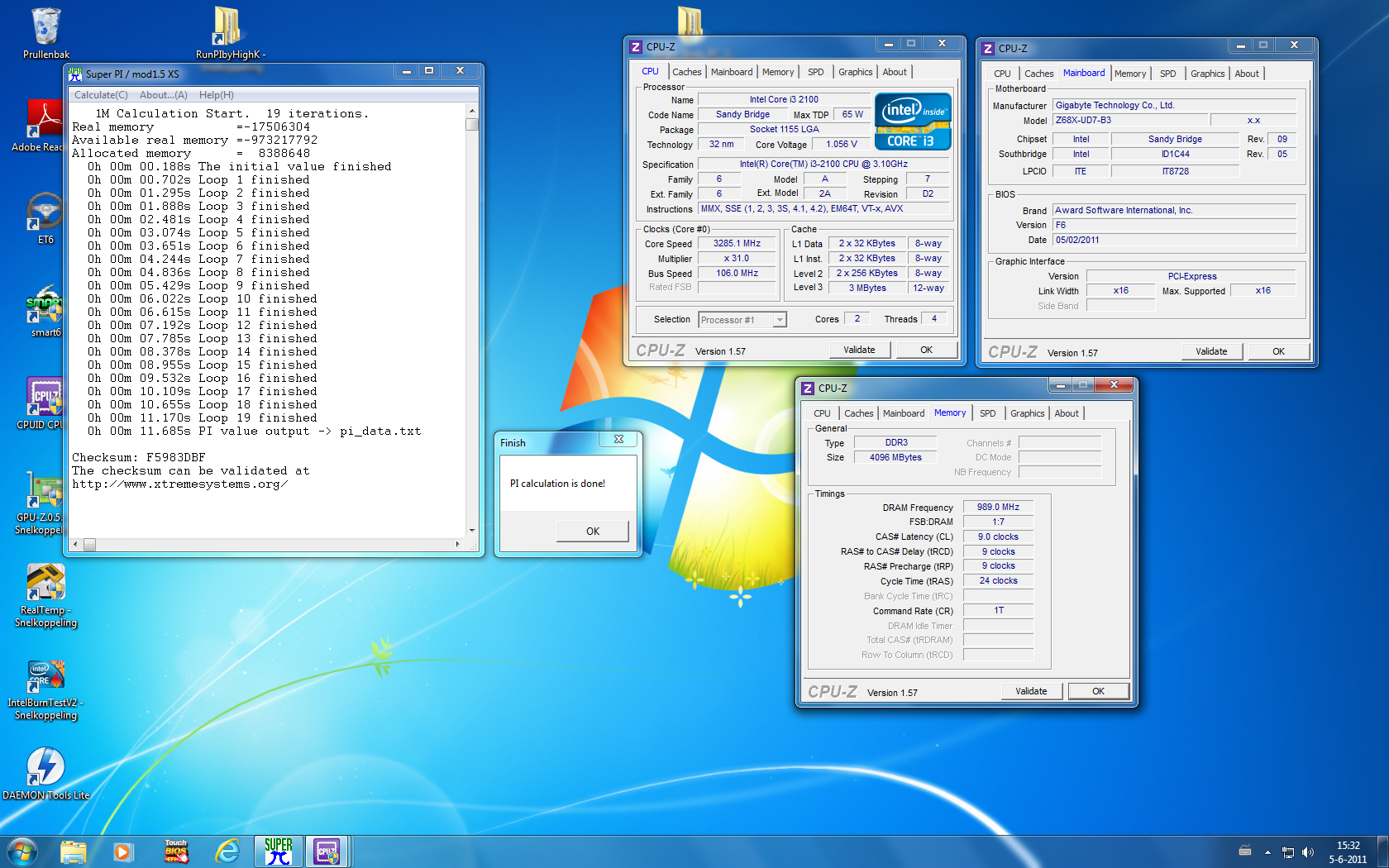The width and height of the screenshot is (1389, 868).
Task: Click the on-screen keyboard tray icon
Action: 1245,851
